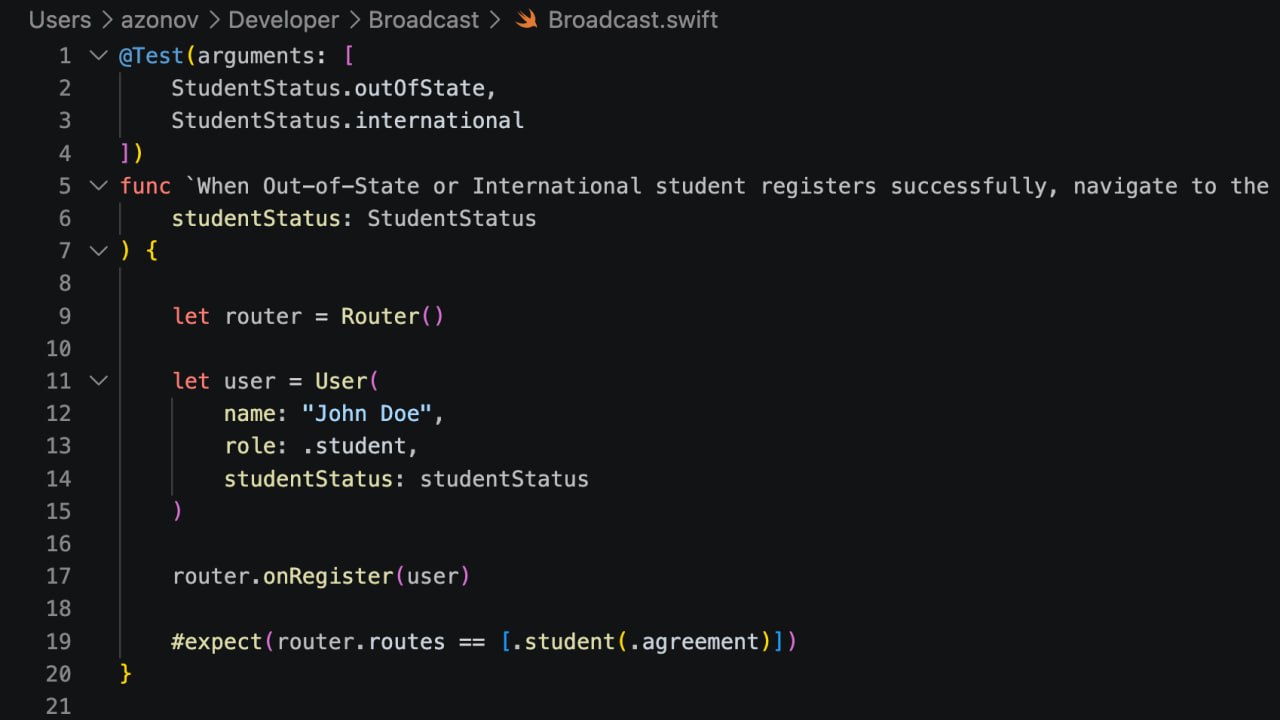Open the Users breadcrumb segment
Image resolution: width=1280 pixels, height=720 pixels.
[x=60, y=20]
